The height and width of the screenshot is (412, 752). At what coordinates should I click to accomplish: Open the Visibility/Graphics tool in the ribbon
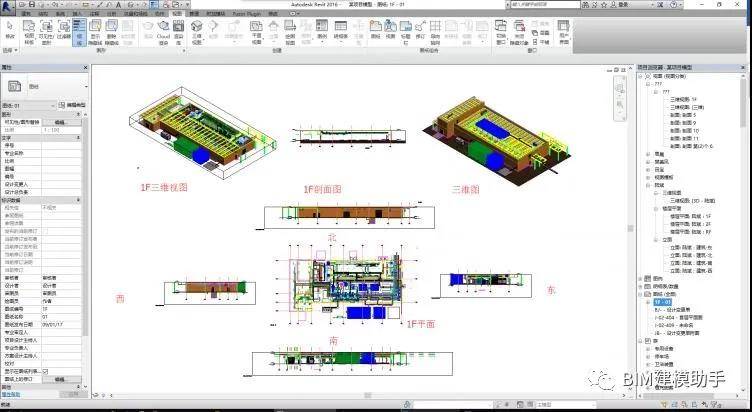point(46,32)
